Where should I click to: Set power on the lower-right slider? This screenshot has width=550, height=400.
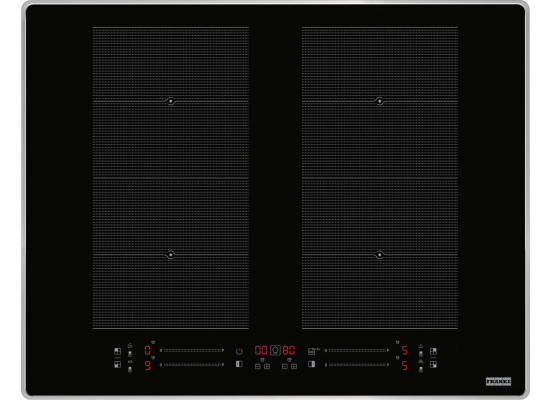pos(357,365)
